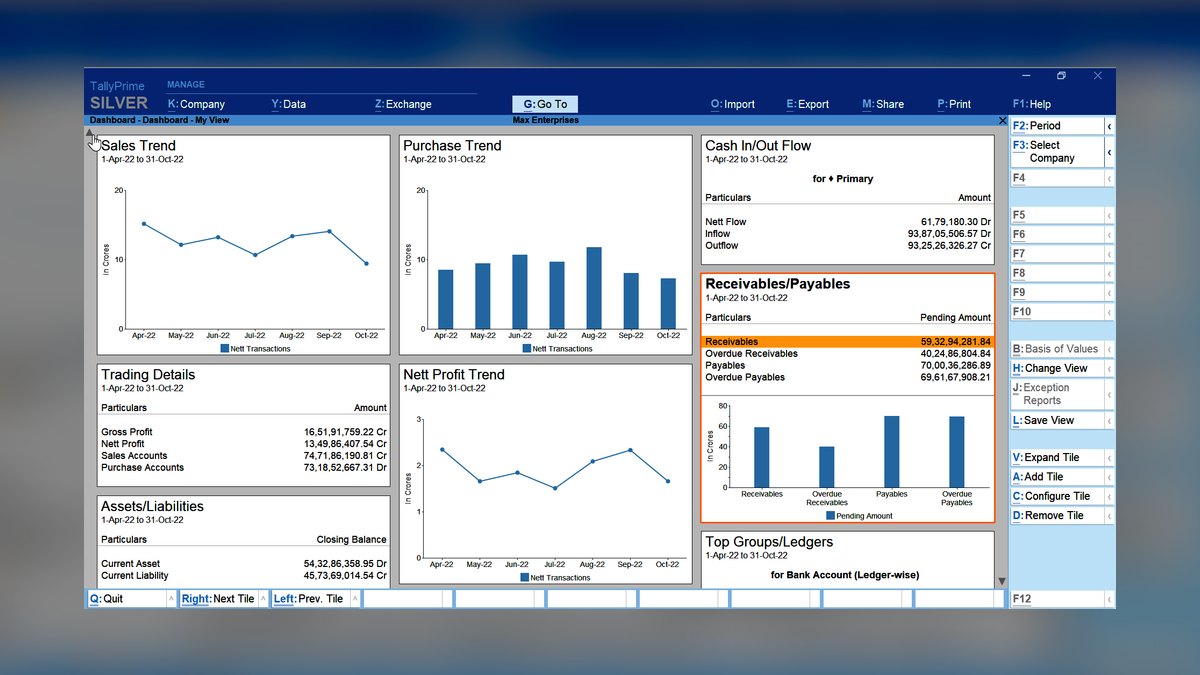
Task: Click the Current Asset row
Action: (243, 564)
